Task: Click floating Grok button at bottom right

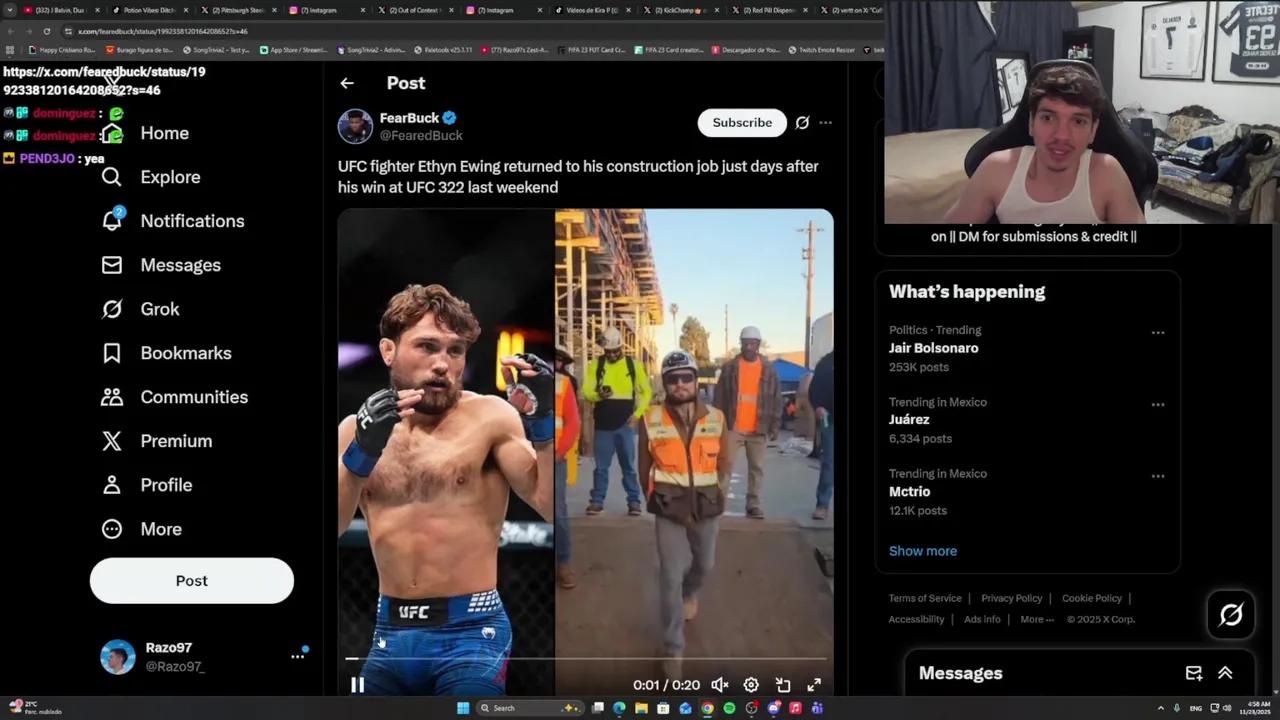Action: pos(1231,614)
